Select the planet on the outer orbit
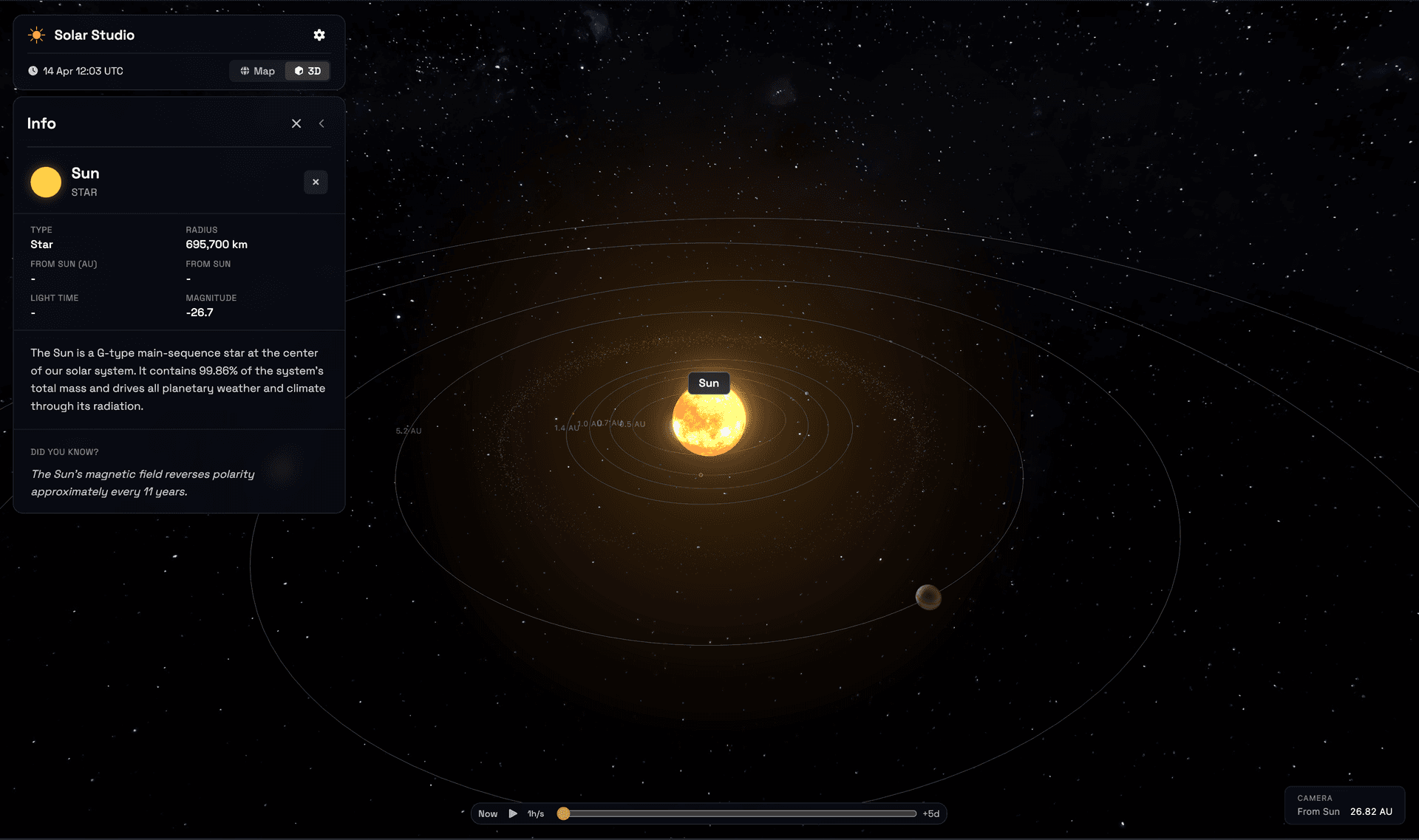1419x840 pixels. point(930,598)
